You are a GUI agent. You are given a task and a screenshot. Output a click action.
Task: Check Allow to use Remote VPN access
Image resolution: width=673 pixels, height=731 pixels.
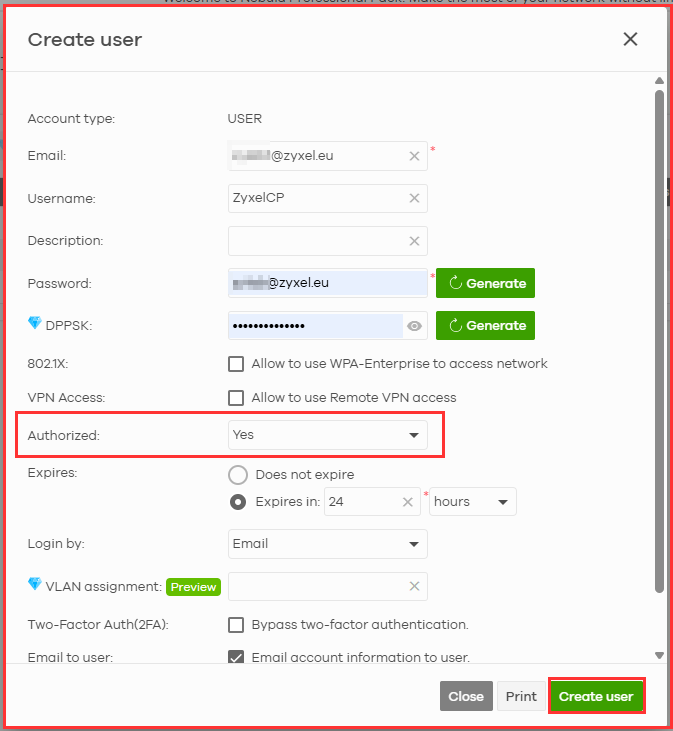pos(236,398)
